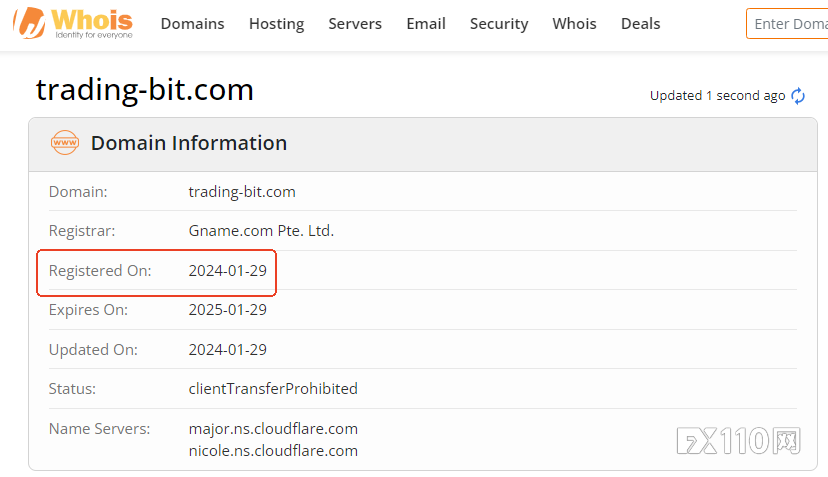This screenshot has width=828, height=477.
Task: Open the Domains menu
Action: pos(192,24)
